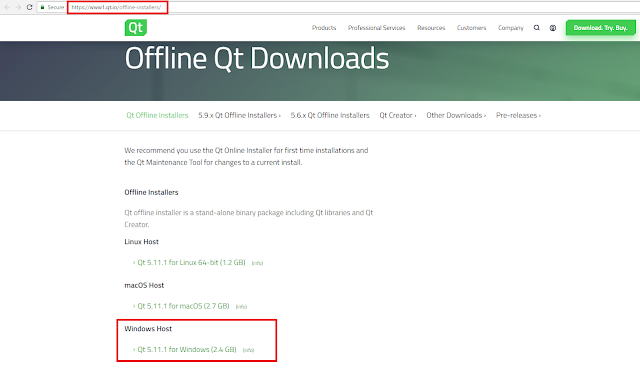Viewport: 640px width, 368px height.
Task: Open the Products menu
Action: click(x=324, y=28)
